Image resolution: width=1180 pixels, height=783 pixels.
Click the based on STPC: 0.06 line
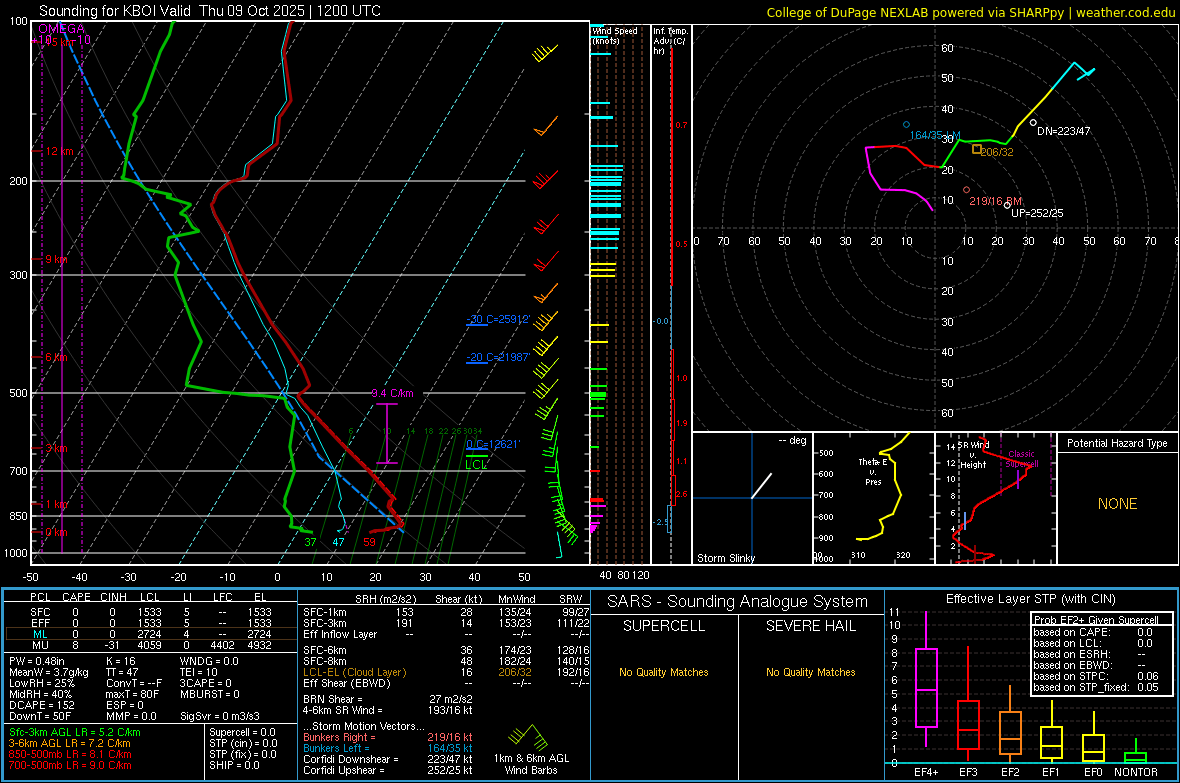point(1096,676)
